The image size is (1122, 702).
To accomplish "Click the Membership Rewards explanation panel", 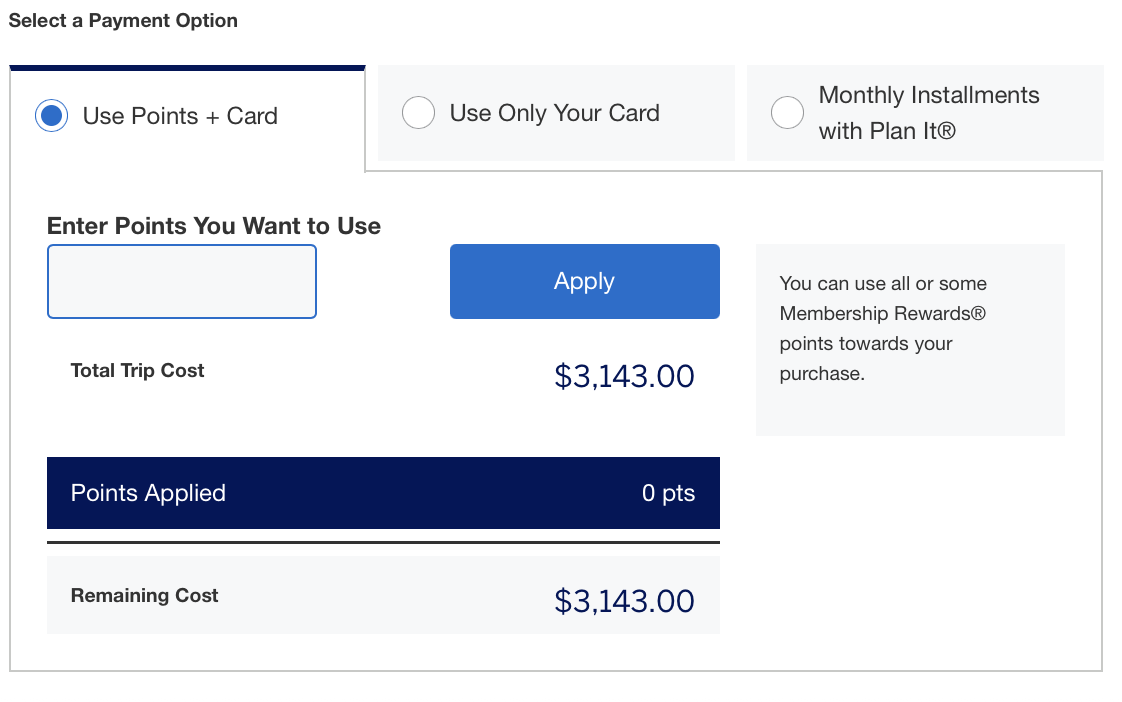I will [x=910, y=339].
